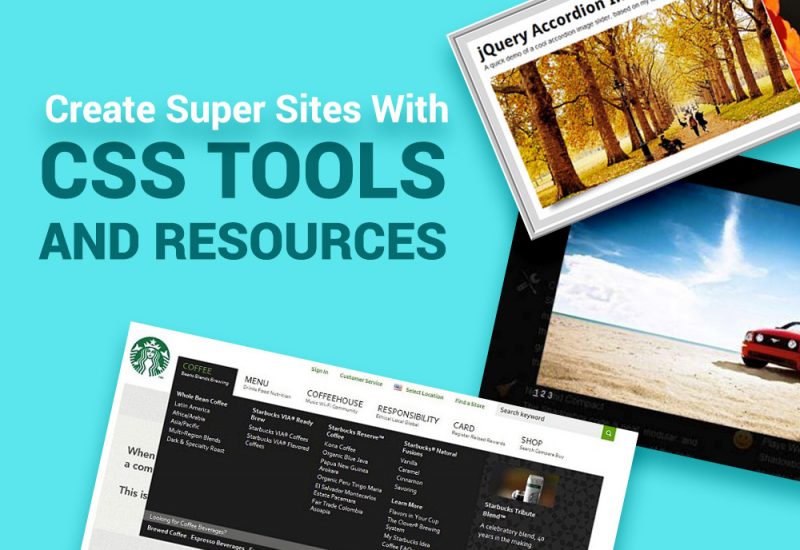Switch to the SHOP tab

click(541, 445)
